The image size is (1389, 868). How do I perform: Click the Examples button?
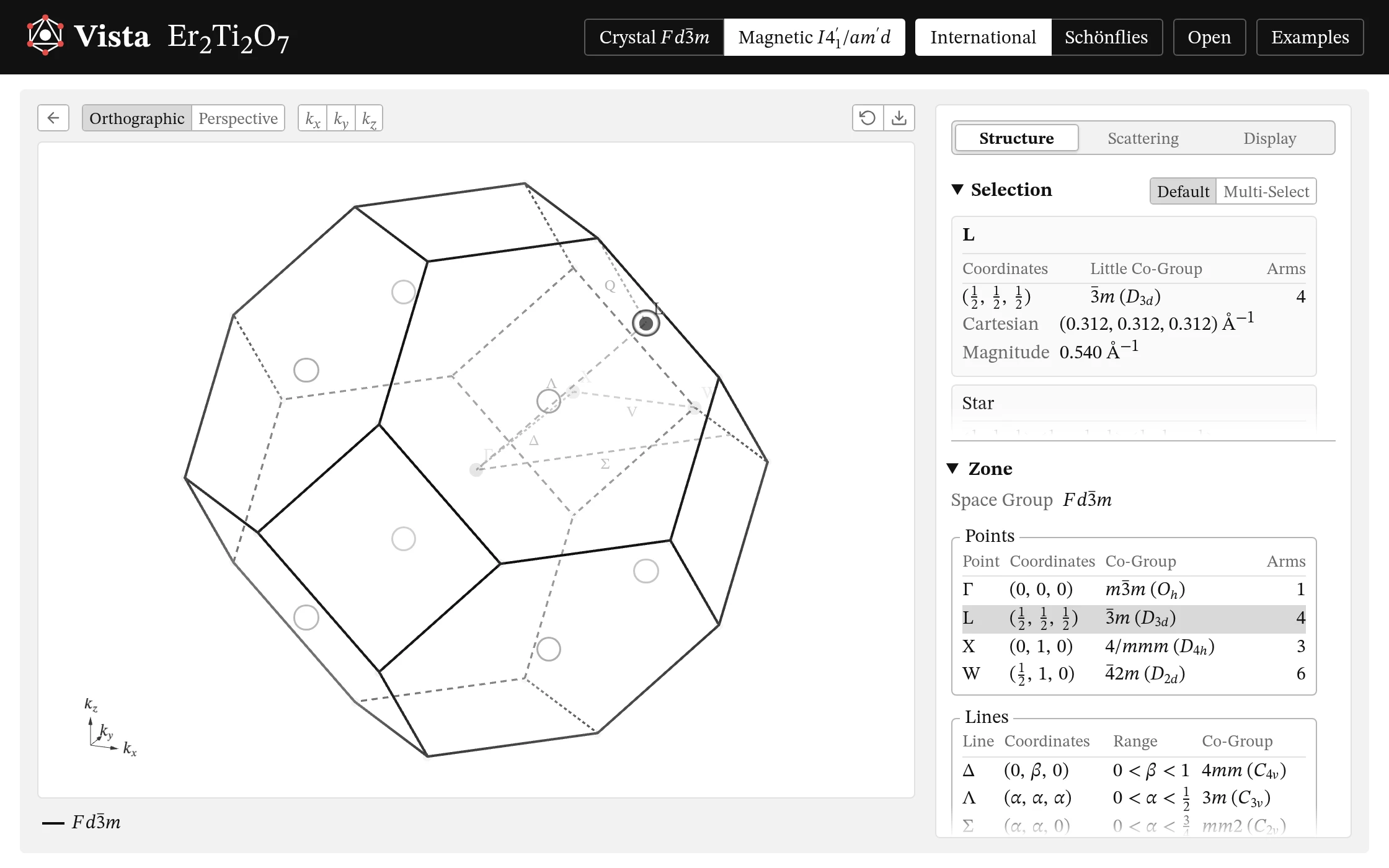pyautogui.click(x=1310, y=37)
